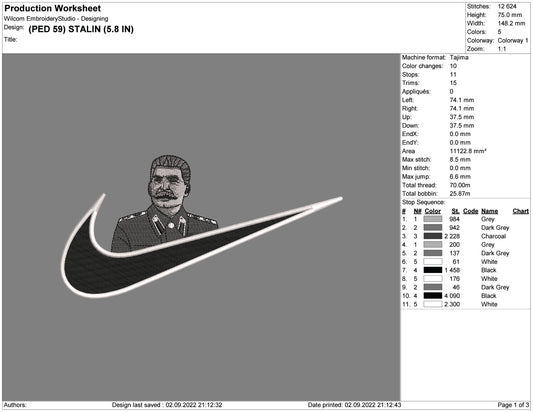533x412 pixels.
Task: Click the embroidery design preview image
Action: [202, 227]
